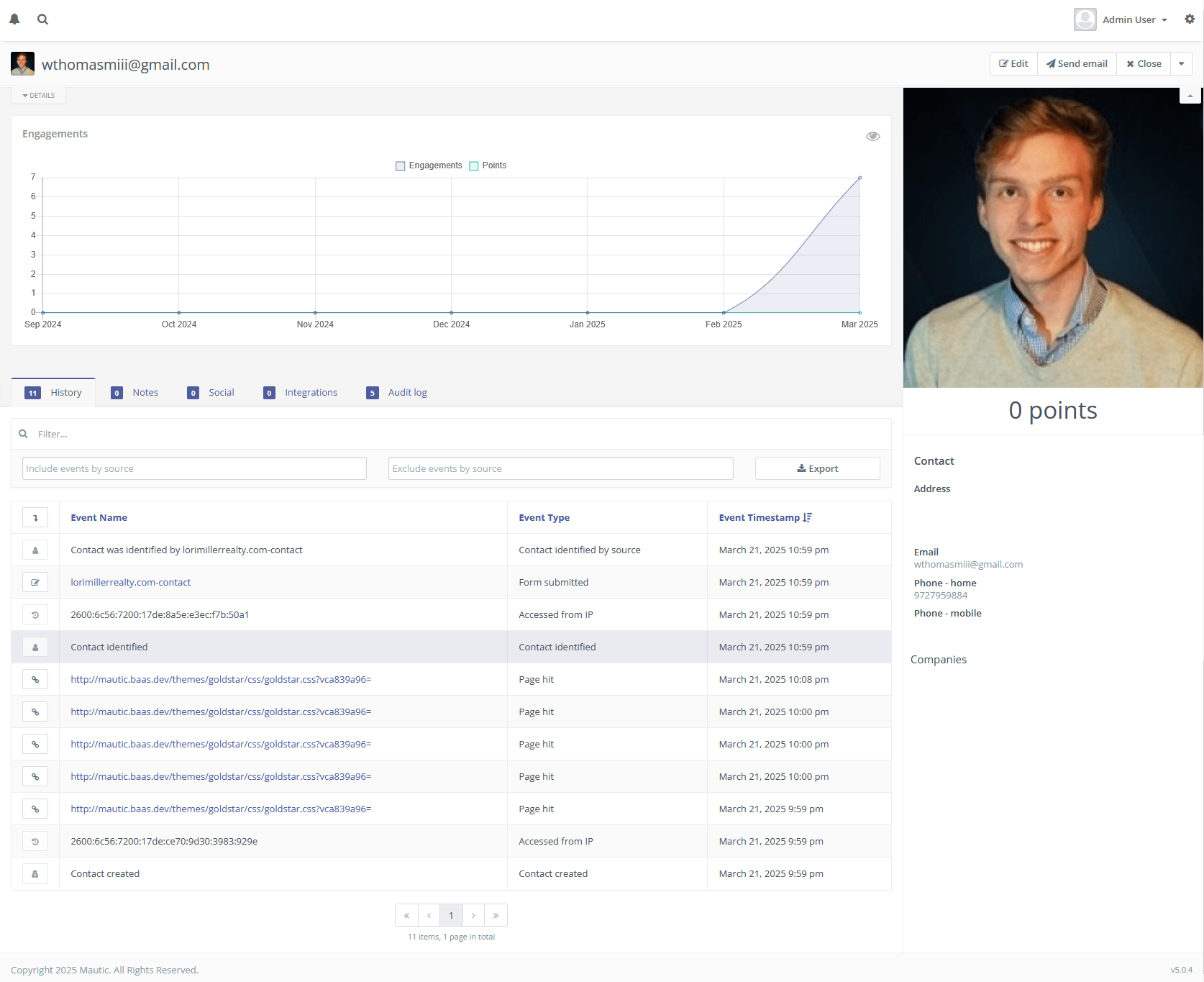Expand the DETAILS section
The width and height of the screenshot is (1204, 982).
point(39,95)
